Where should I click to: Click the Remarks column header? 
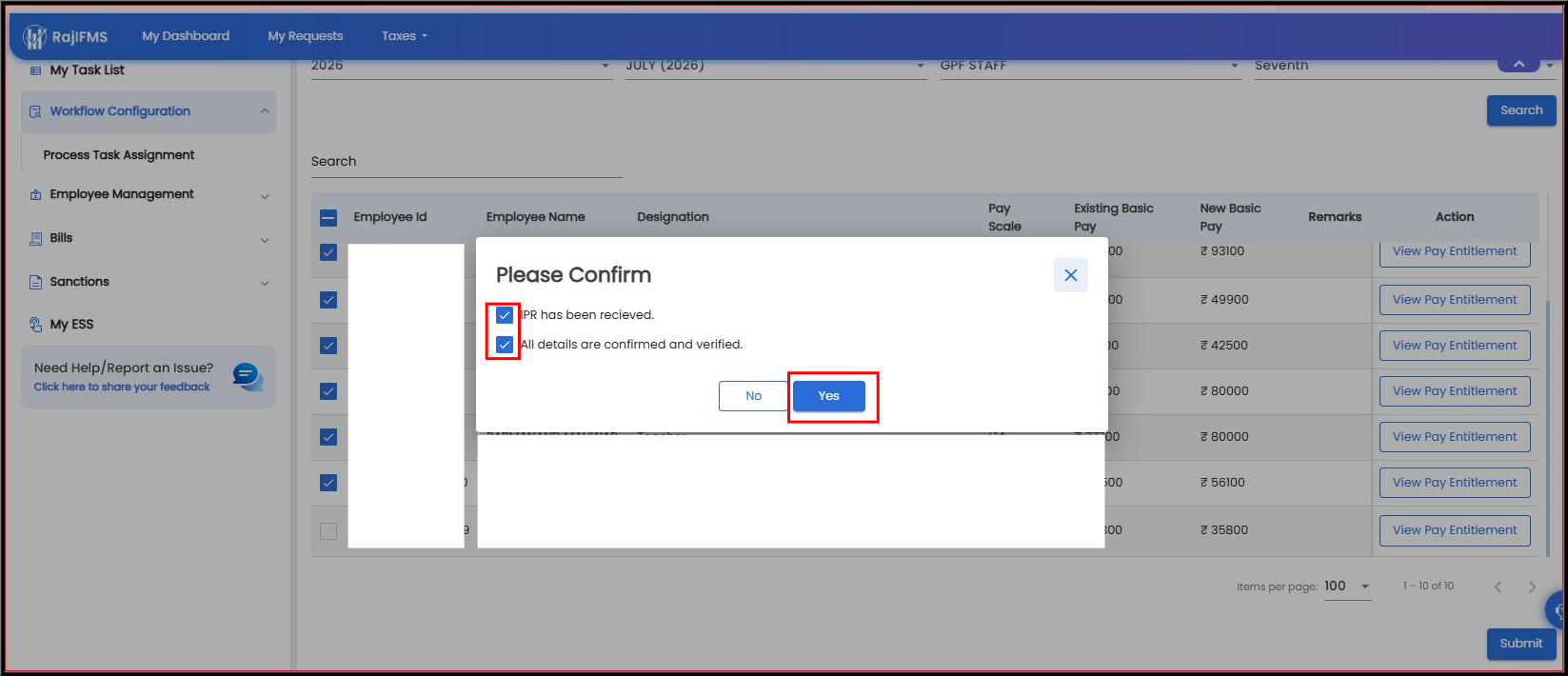(x=1335, y=217)
